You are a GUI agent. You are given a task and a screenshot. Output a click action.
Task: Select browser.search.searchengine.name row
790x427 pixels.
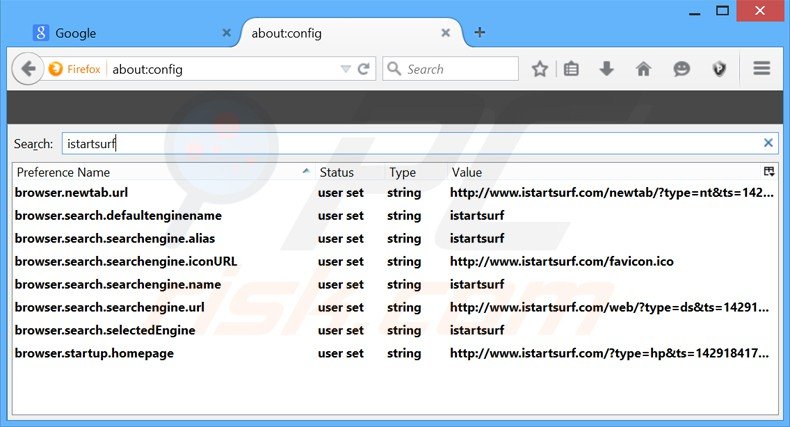(395, 284)
